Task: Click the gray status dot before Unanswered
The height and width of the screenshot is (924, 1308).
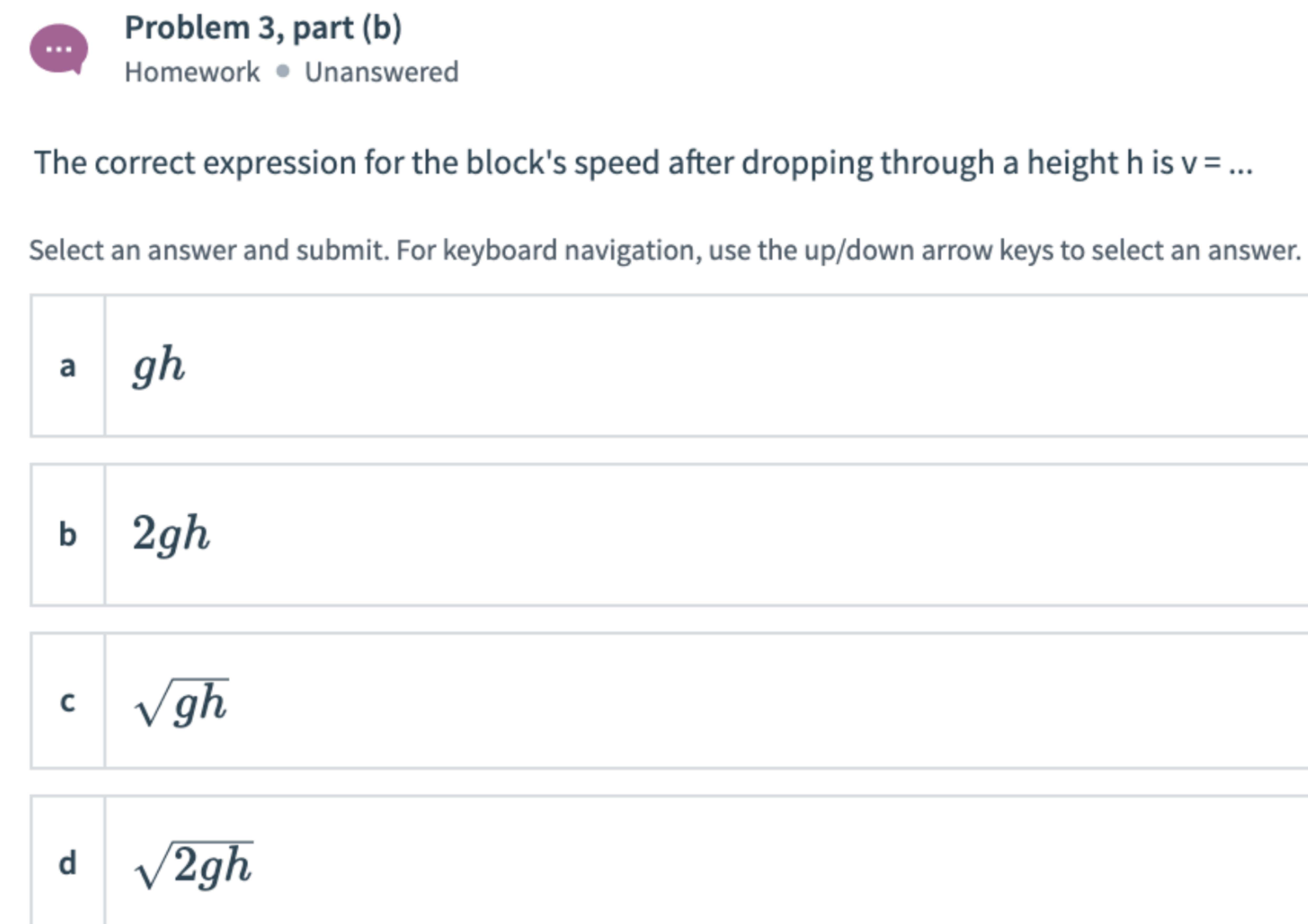Action: [283, 72]
